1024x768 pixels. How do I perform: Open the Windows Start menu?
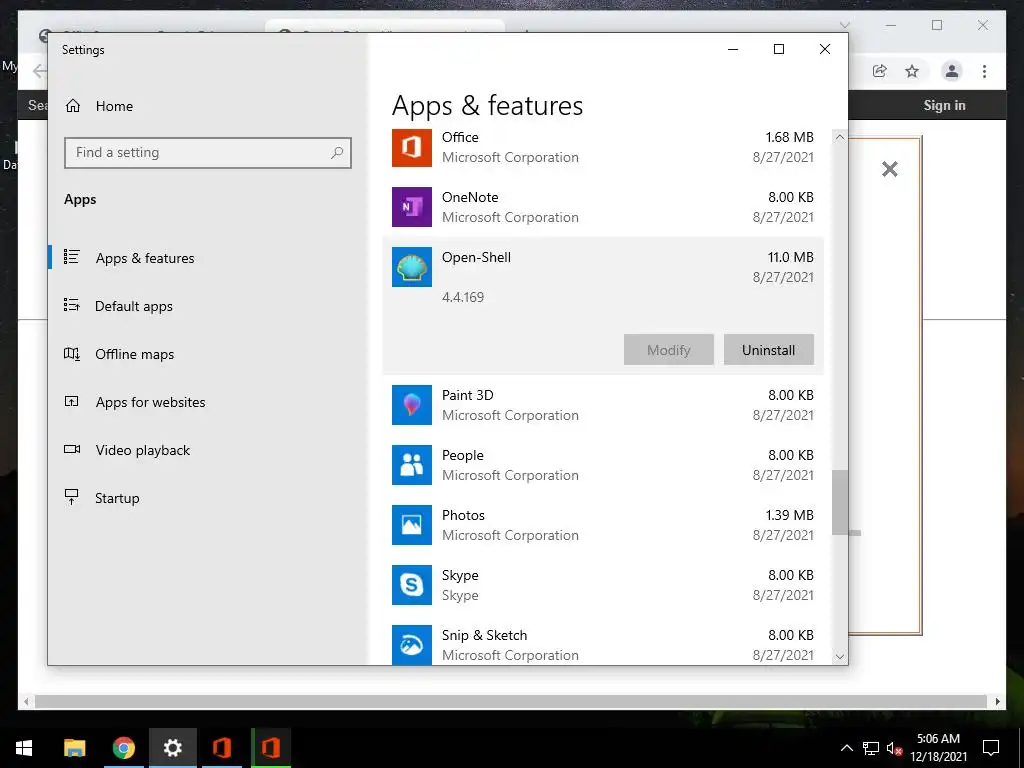24,748
